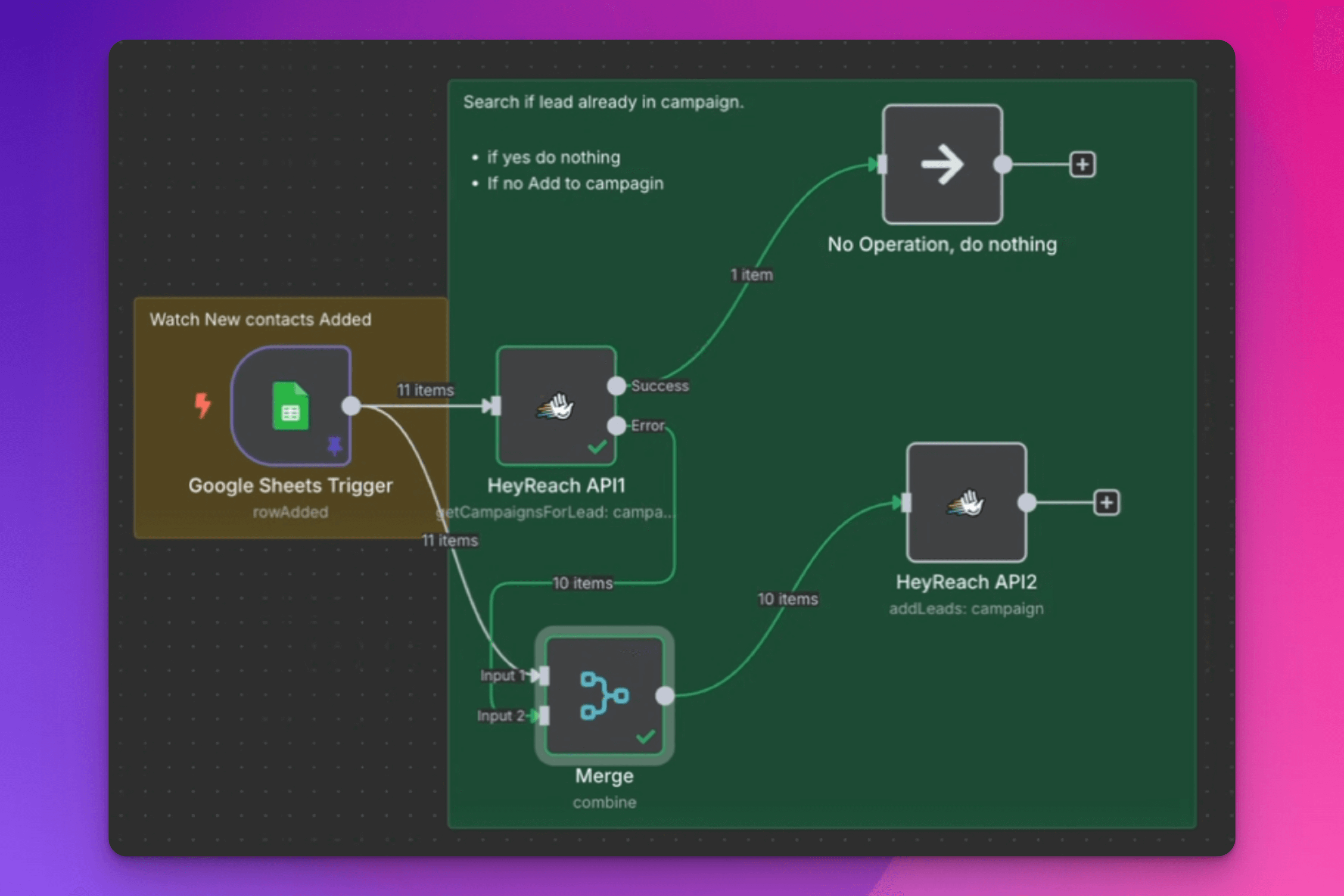Click the '10 items' label toward HeyReach API2

(x=788, y=599)
